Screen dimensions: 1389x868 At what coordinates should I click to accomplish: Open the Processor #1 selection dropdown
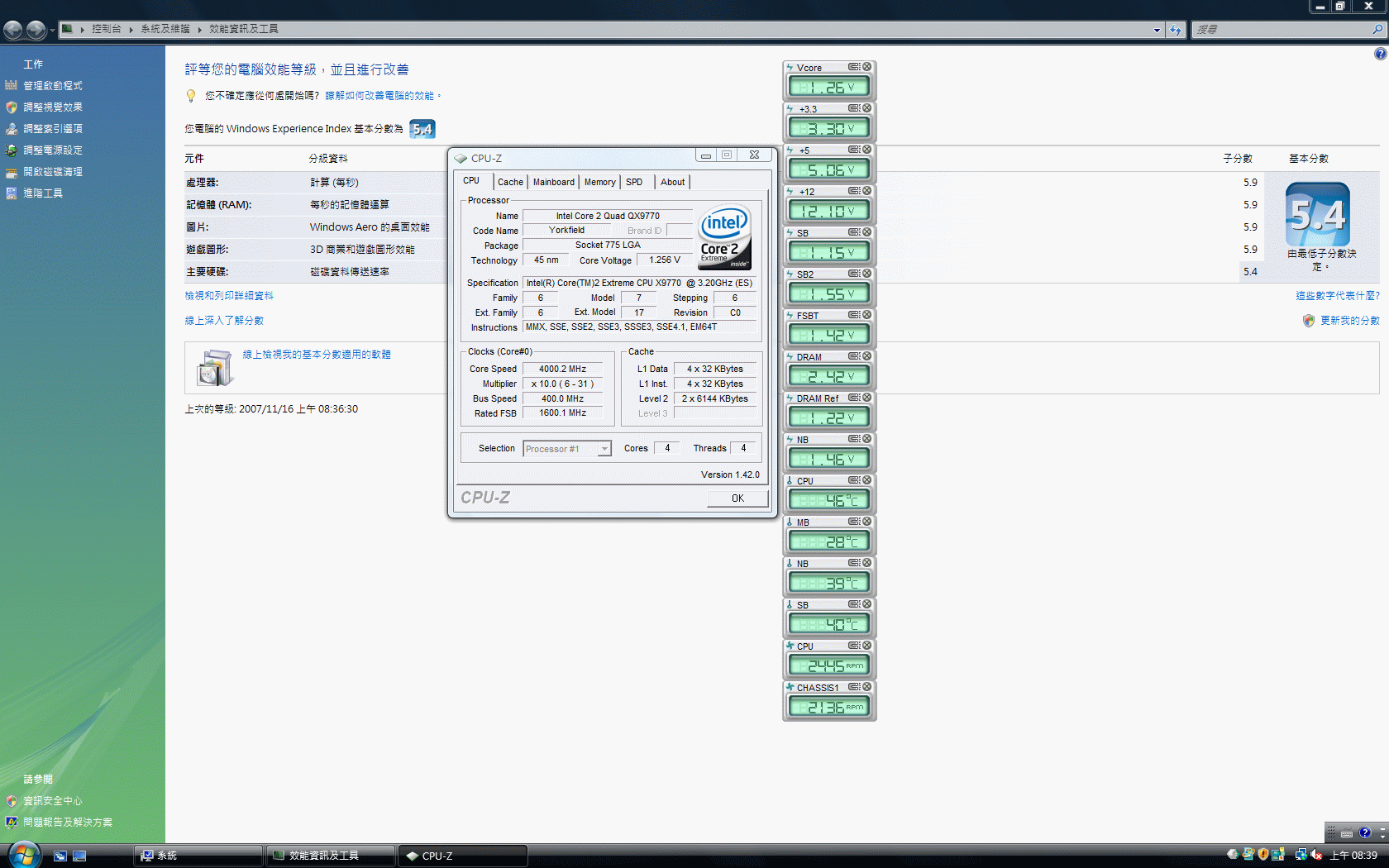point(604,449)
